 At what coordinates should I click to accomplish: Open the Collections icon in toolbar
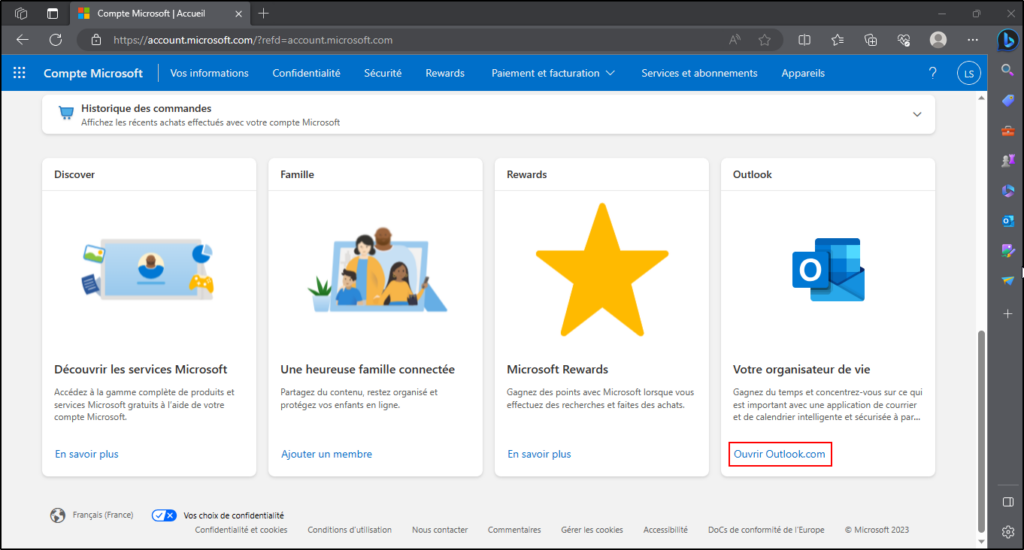[871, 40]
